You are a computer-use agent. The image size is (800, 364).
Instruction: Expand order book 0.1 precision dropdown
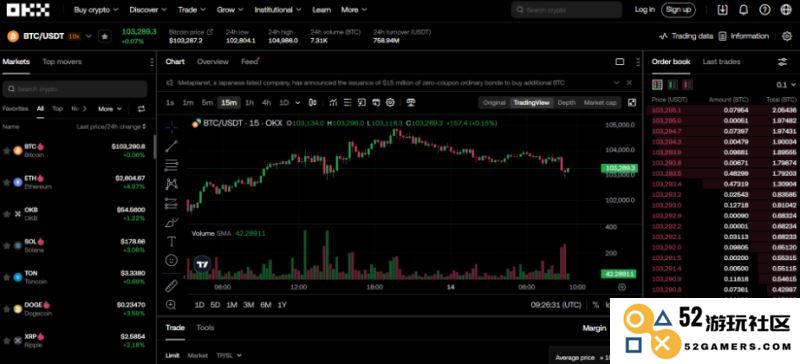pos(786,85)
